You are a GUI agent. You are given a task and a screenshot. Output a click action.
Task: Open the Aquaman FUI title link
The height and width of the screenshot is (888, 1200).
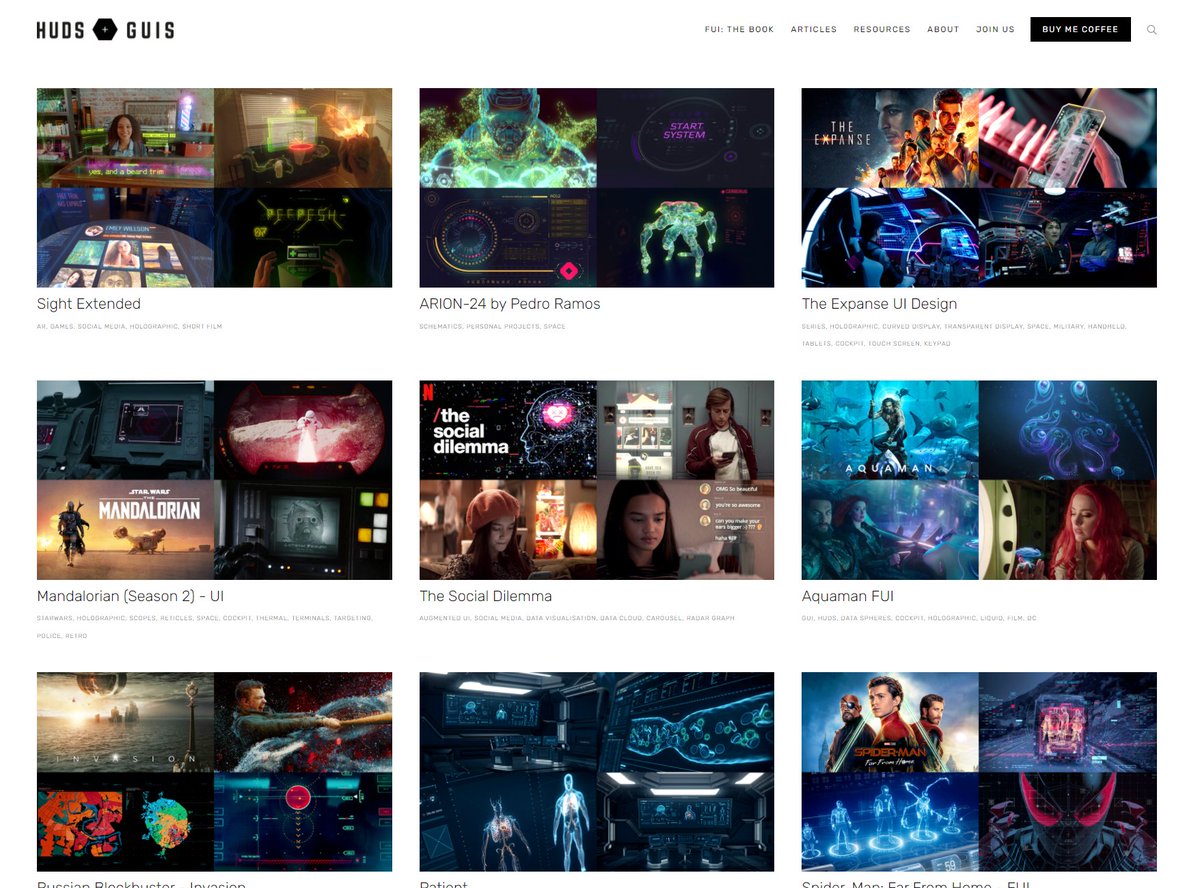(848, 596)
